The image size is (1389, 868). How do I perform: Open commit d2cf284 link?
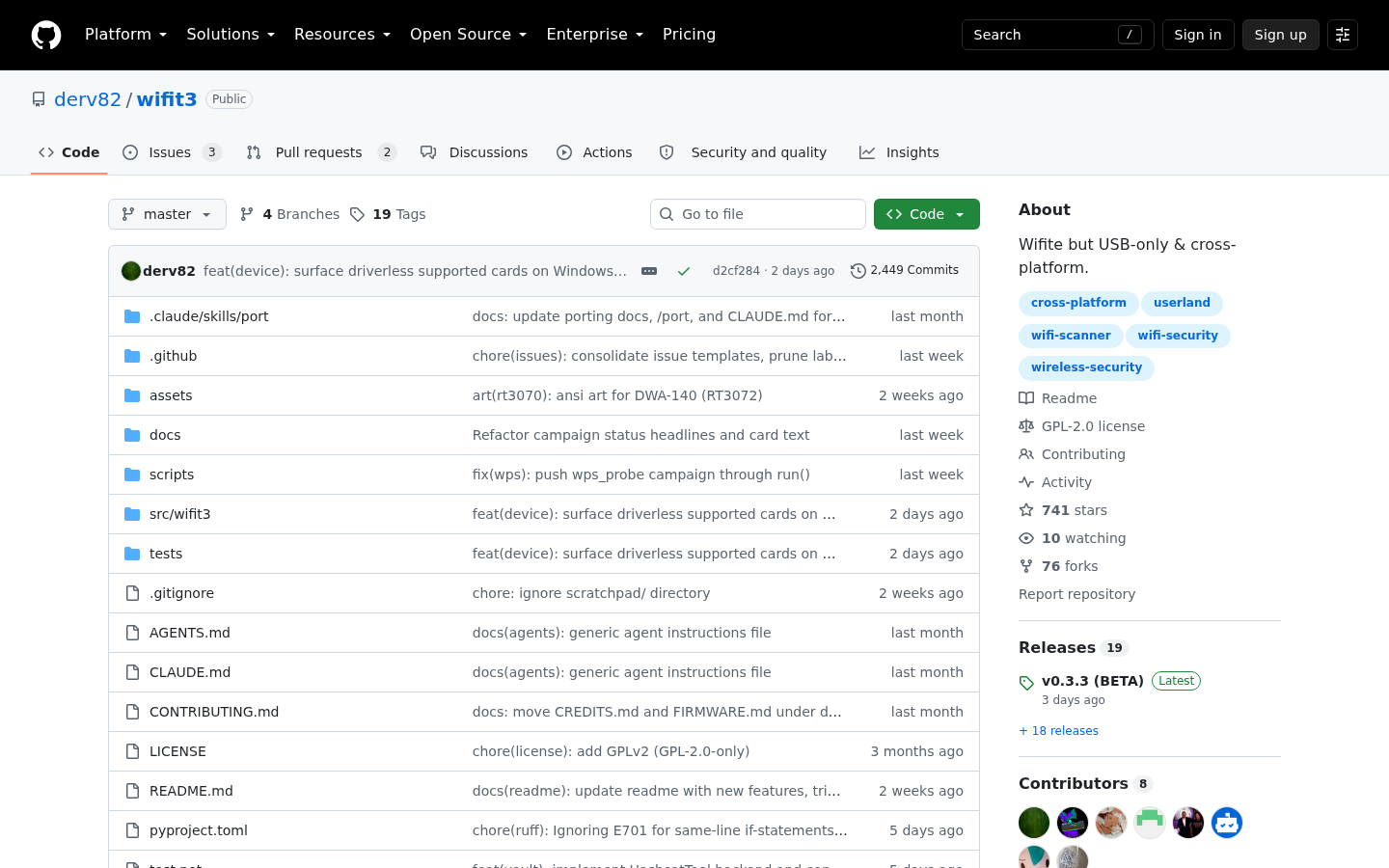pyautogui.click(x=736, y=271)
